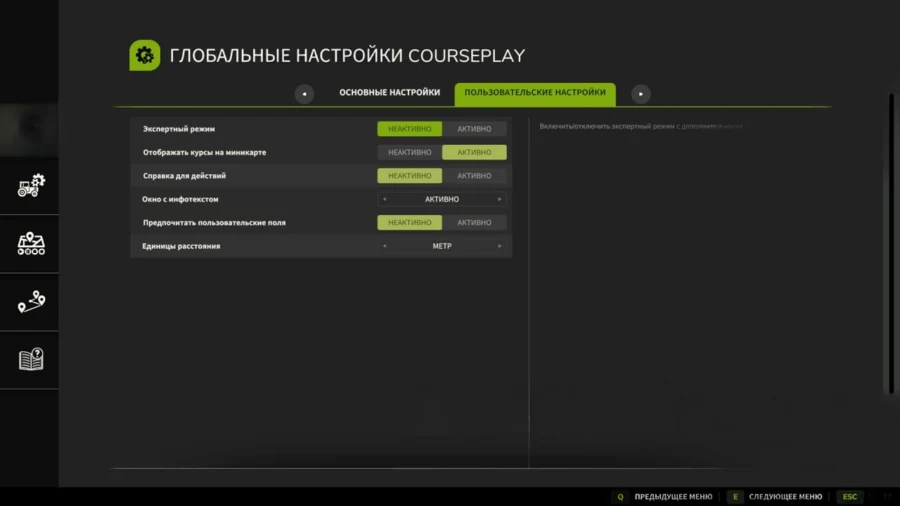Enable Справка для действий with Активно
The image size is (900, 506).
pyautogui.click(x=474, y=176)
